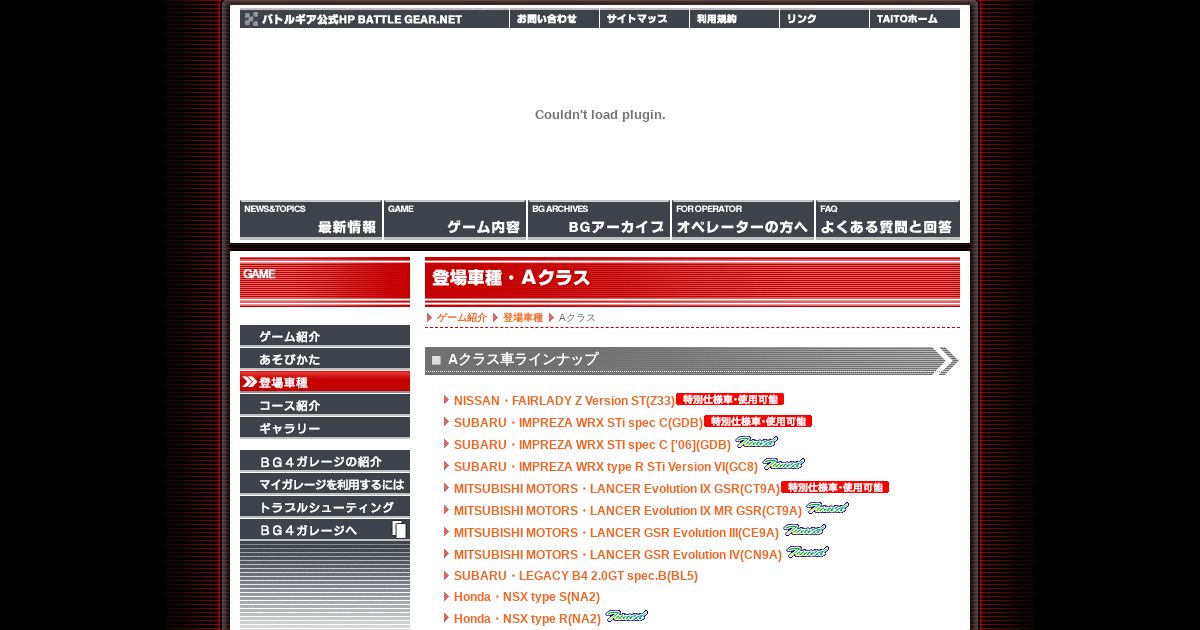Screen dimensions: 1200x630
Task: Click arrow bullet before ゲーム紹介 breadcrumb
Action: point(430,318)
